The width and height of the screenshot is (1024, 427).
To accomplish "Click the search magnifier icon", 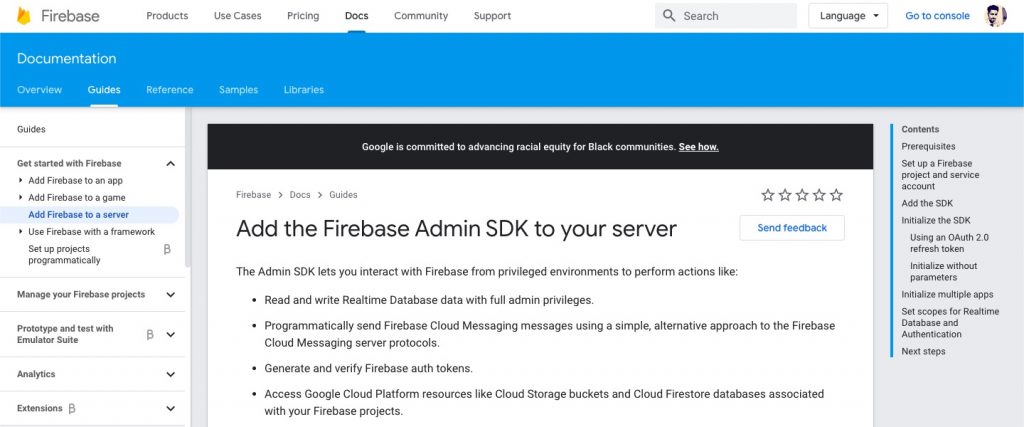I will coord(669,16).
